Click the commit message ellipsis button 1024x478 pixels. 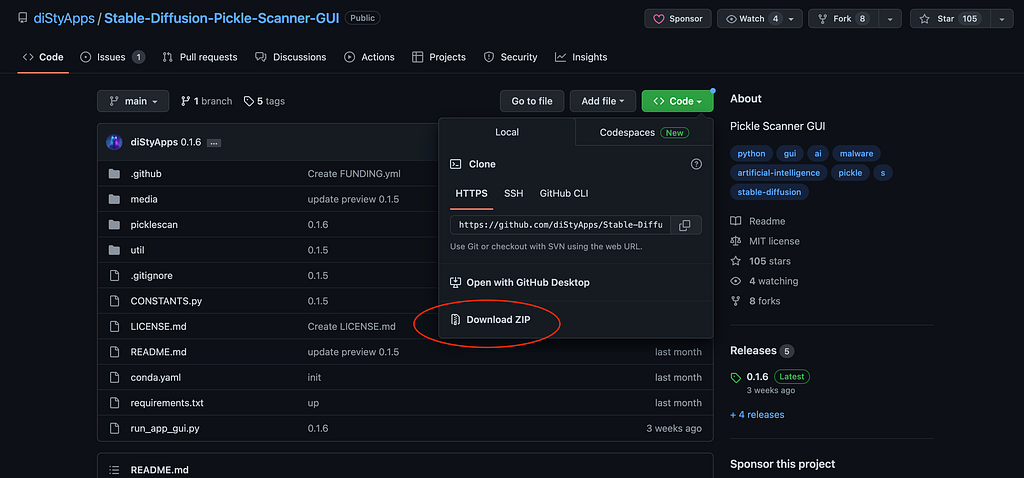tap(214, 143)
